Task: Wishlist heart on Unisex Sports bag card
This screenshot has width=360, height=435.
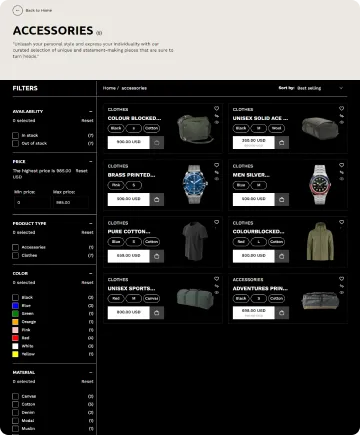Action: [216, 279]
